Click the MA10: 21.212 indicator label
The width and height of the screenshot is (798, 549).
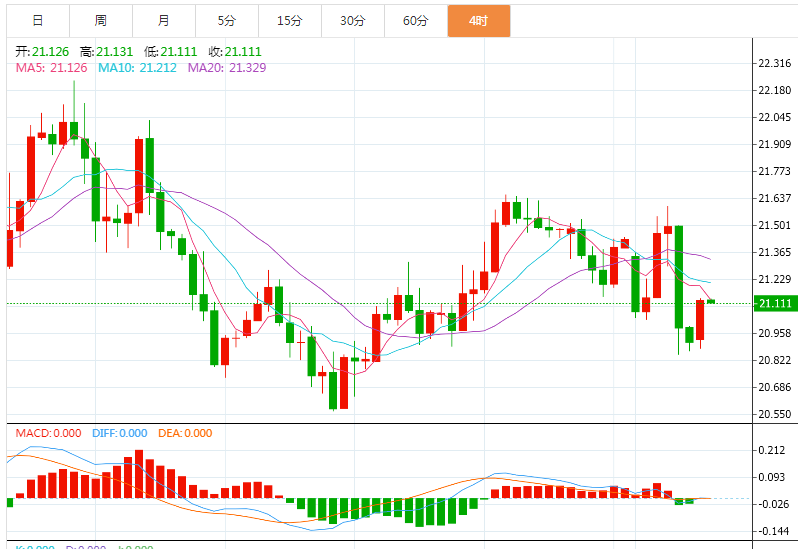click(137, 68)
